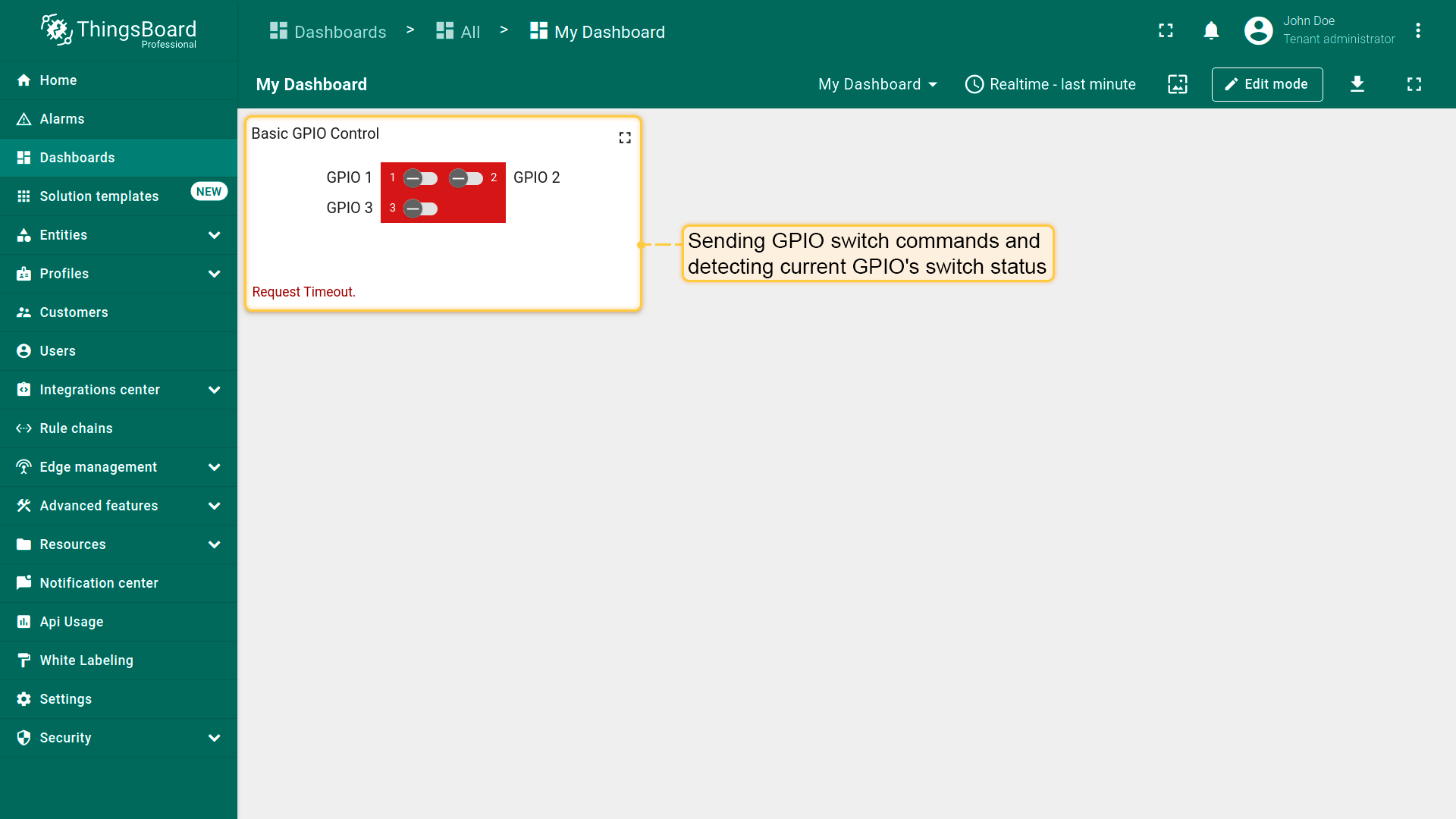1456x819 pixels.
Task: Toggle fullscreen icon in top header
Action: pos(1166,31)
